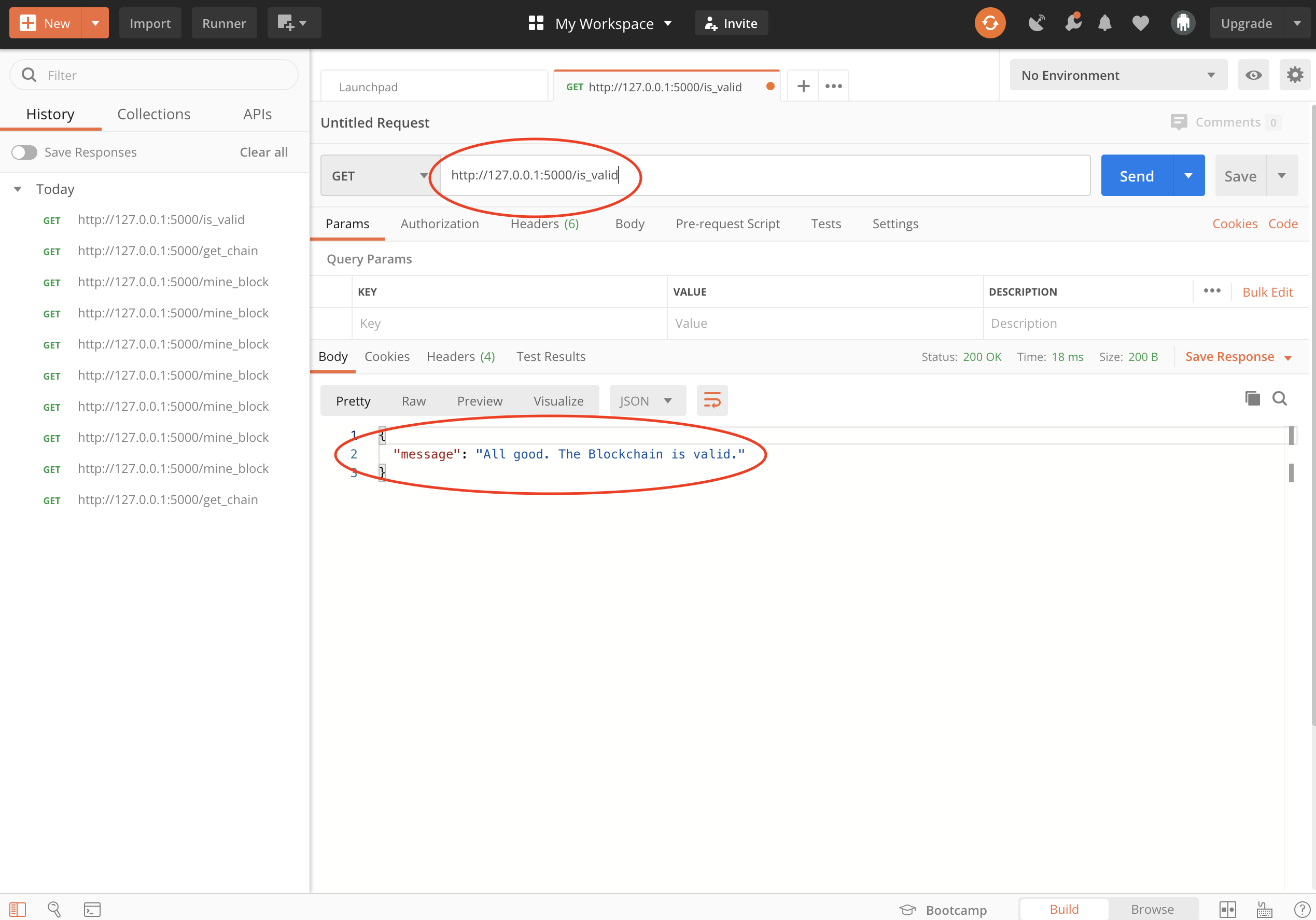Open the Authorization request tab
The height and width of the screenshot is (920, 1316).
coord(440,224)
